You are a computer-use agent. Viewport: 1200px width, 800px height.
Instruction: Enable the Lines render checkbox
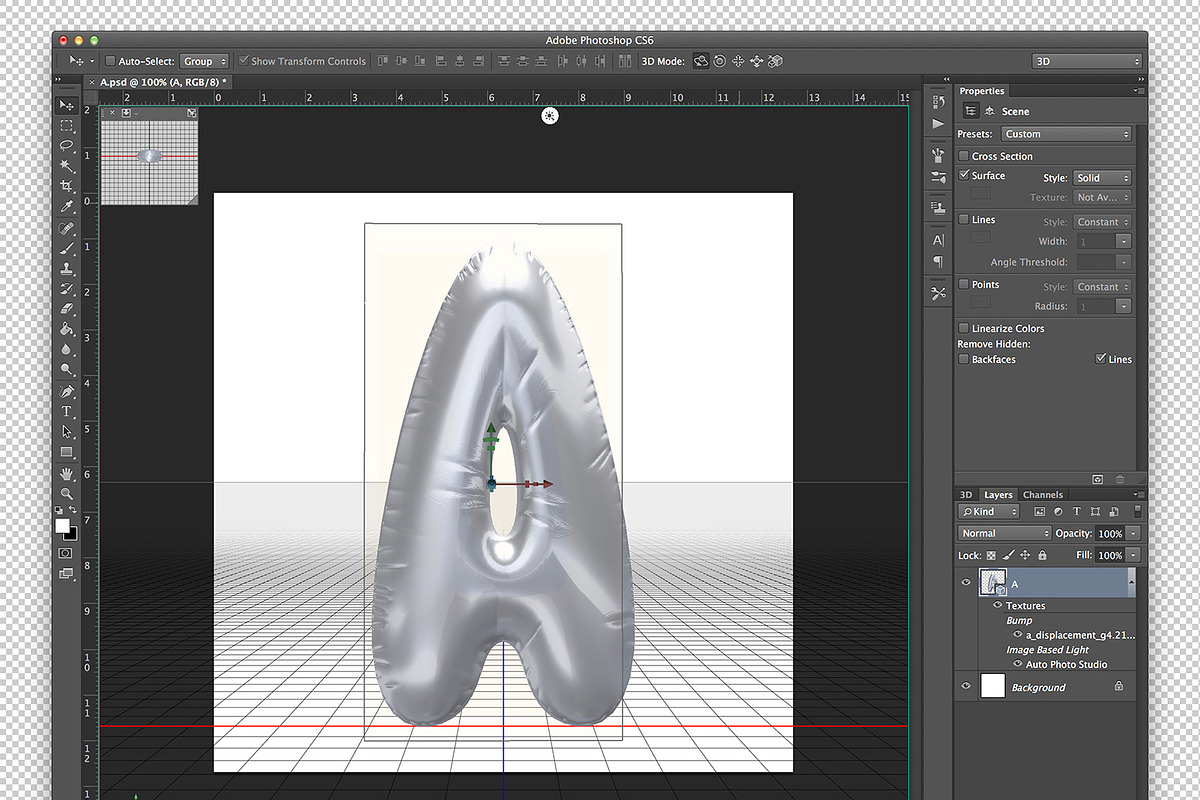[964, 219]
